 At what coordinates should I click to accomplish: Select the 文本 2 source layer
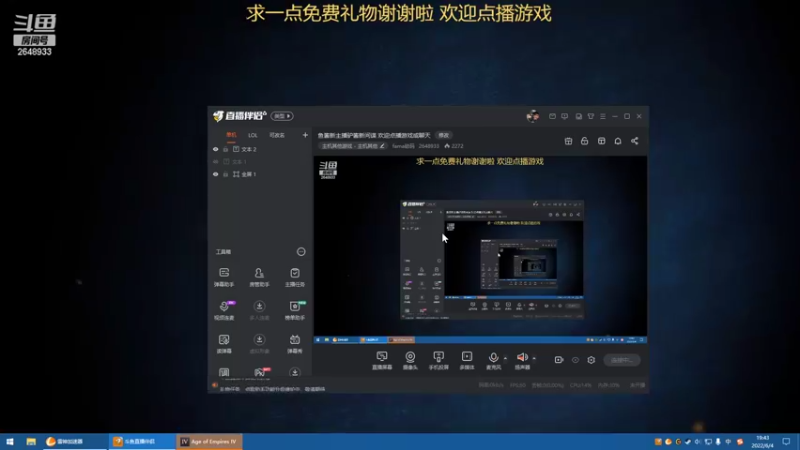248,149
